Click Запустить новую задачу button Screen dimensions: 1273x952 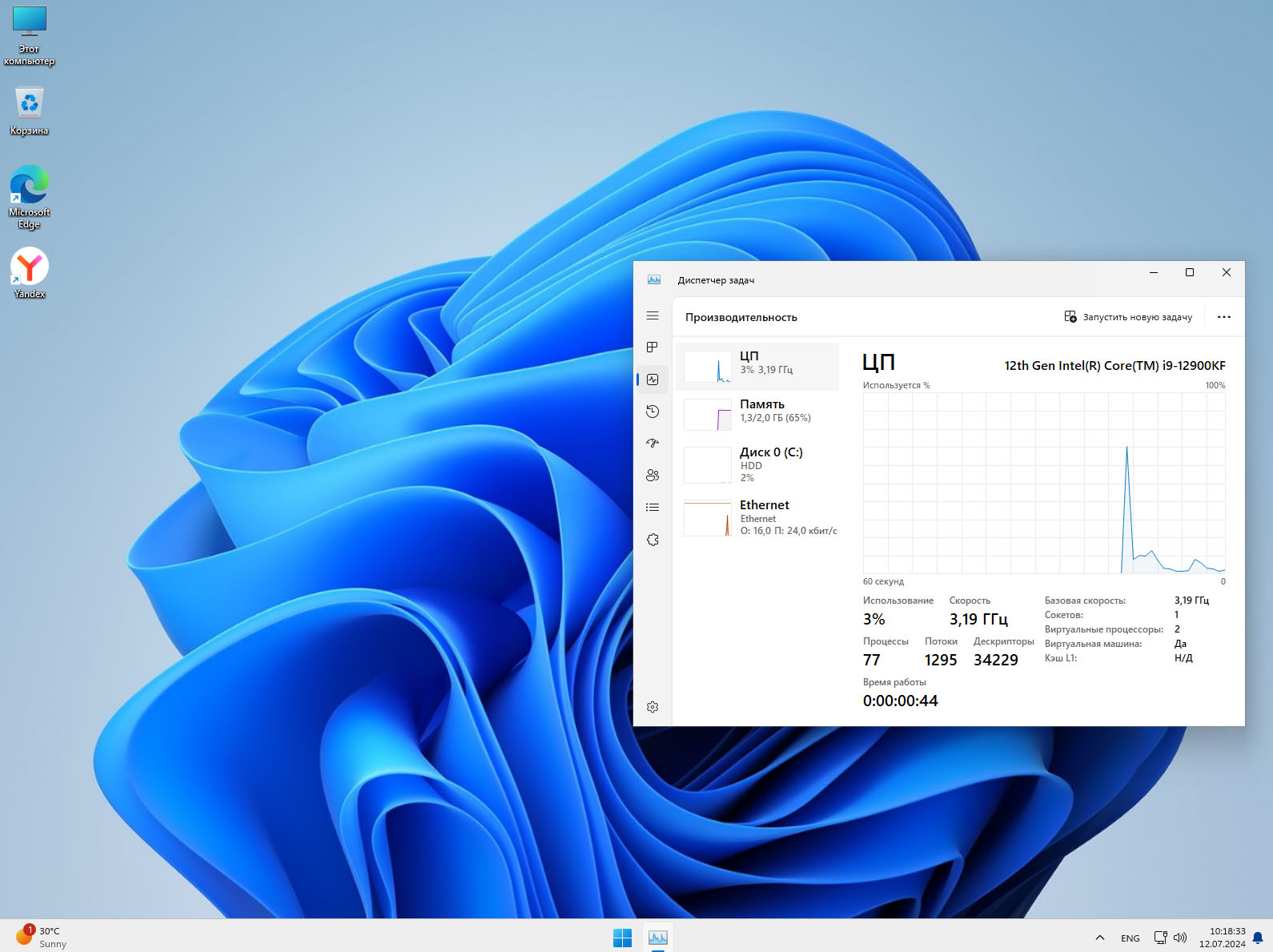point(1127,317)
